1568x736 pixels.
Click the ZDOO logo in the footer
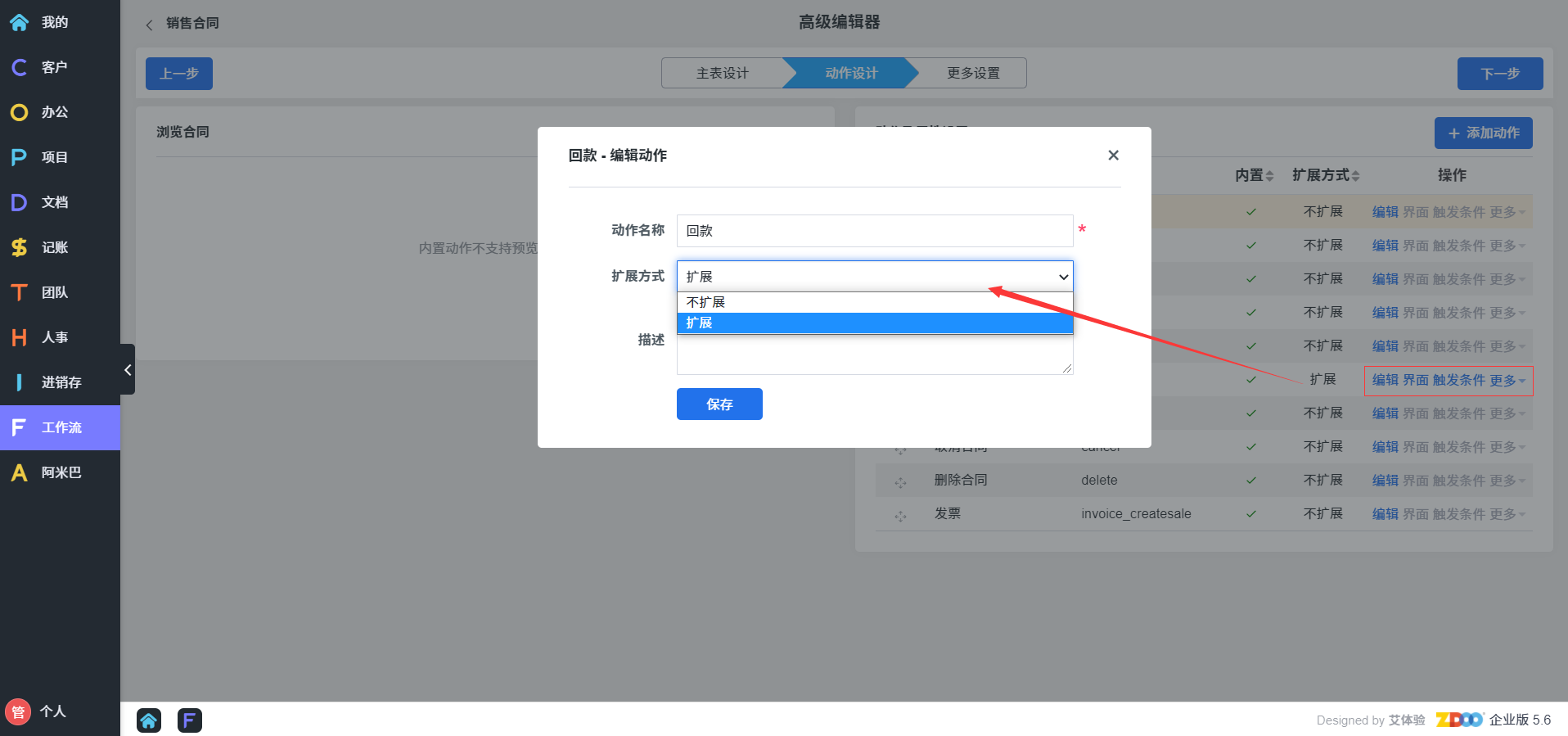1459,720
